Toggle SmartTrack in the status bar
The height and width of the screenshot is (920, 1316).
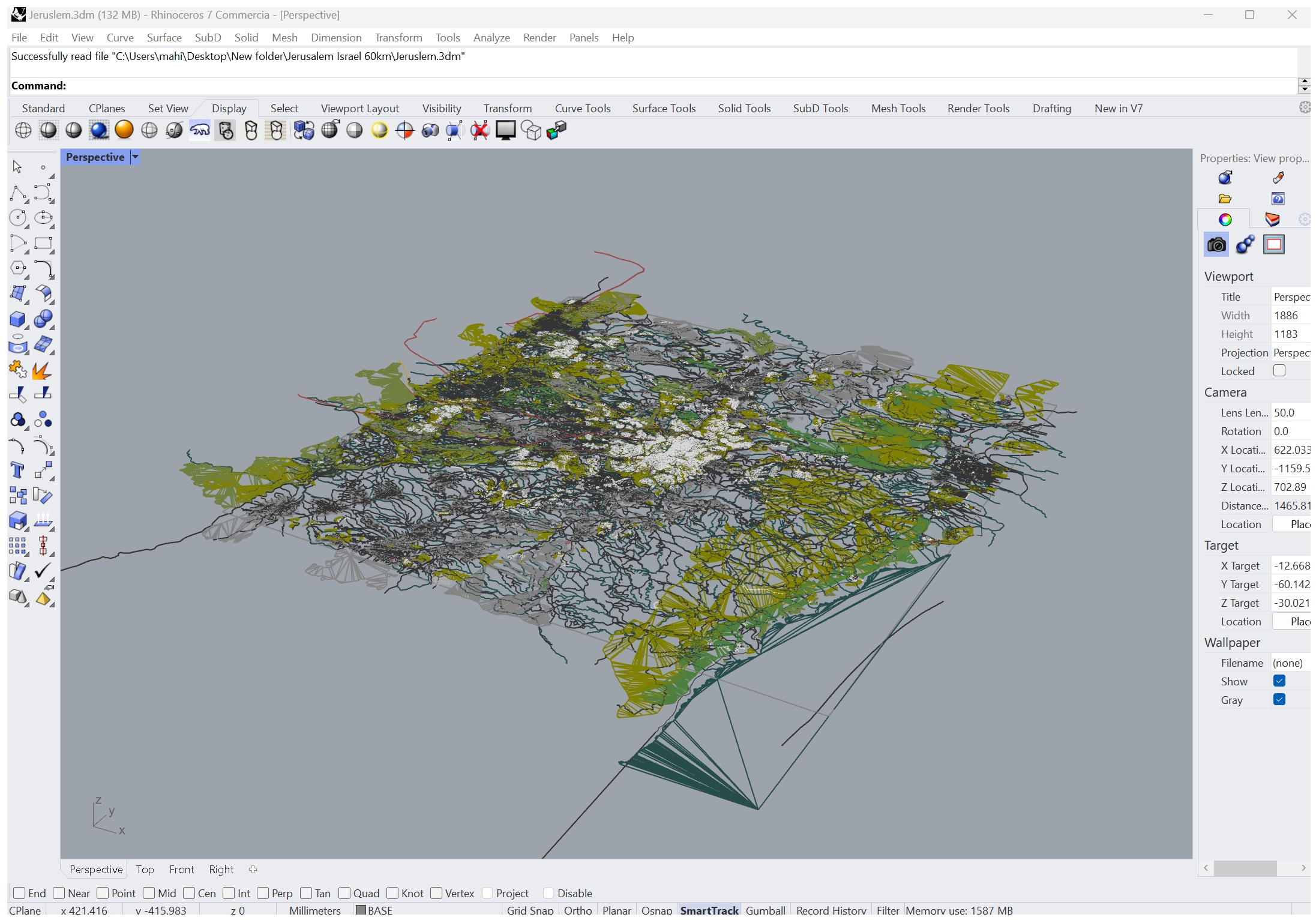pyautogui.click(x=709, y=910)
